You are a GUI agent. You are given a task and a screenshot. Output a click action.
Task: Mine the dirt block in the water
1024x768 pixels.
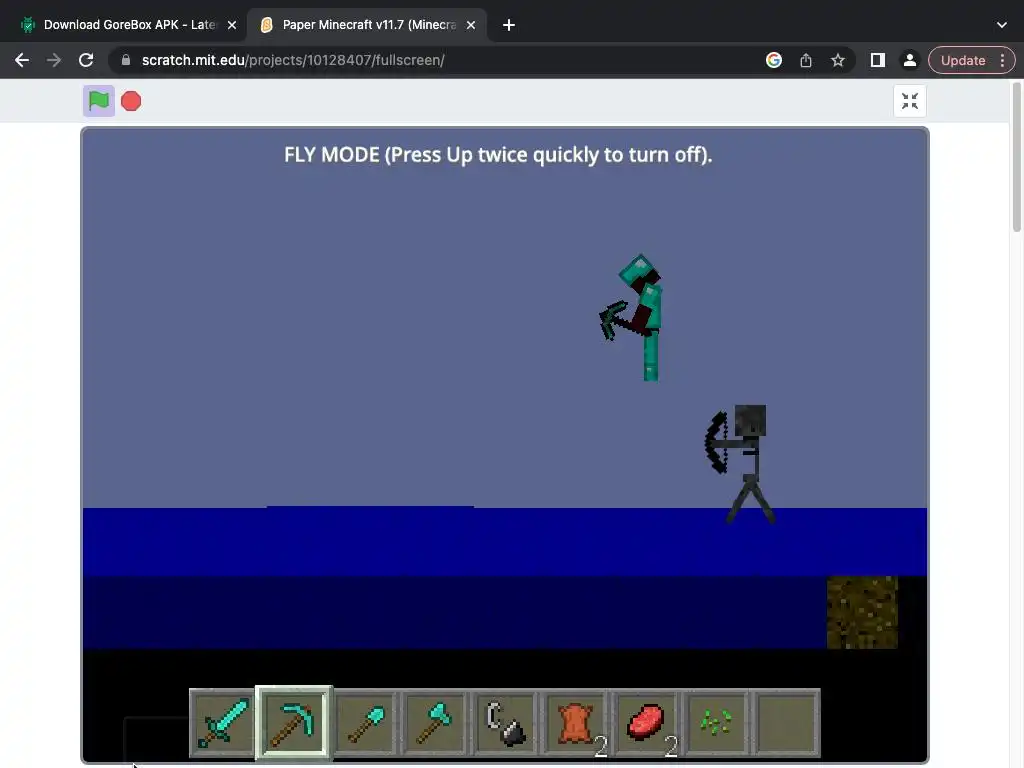tap(862, 612)
